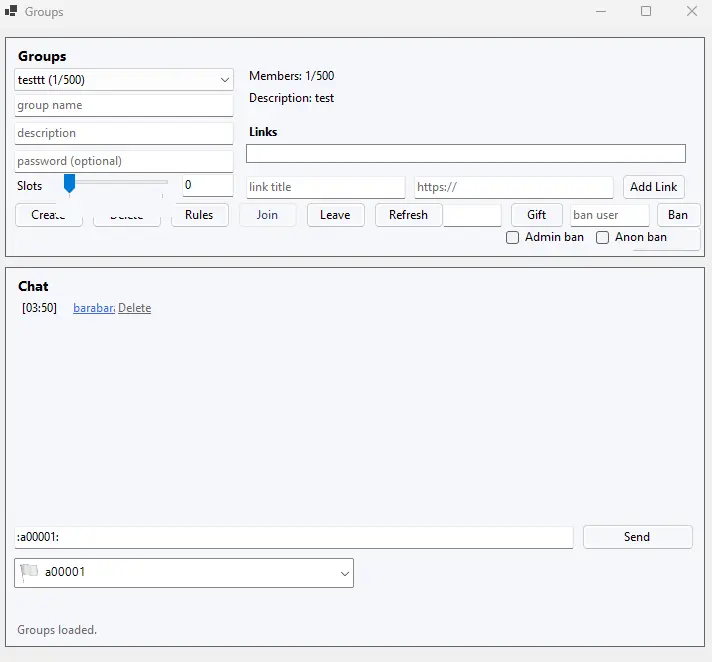The height and width of the screenshot is (662, 712).
Task: Click the Delete link in chat
Action: [135, 308]
